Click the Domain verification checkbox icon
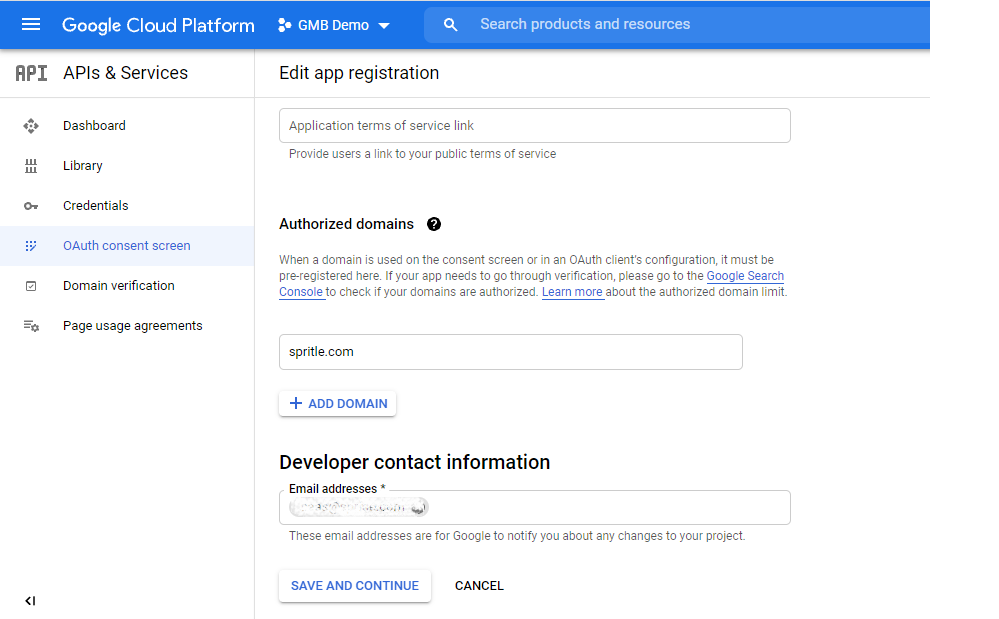Image resolution: width=999 pixels, height=619 pixels. (31, 286)
